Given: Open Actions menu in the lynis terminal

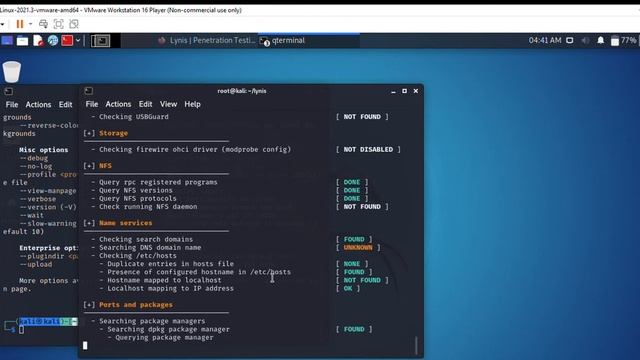Looking at the screenshot, I should [x=118, y=104].
